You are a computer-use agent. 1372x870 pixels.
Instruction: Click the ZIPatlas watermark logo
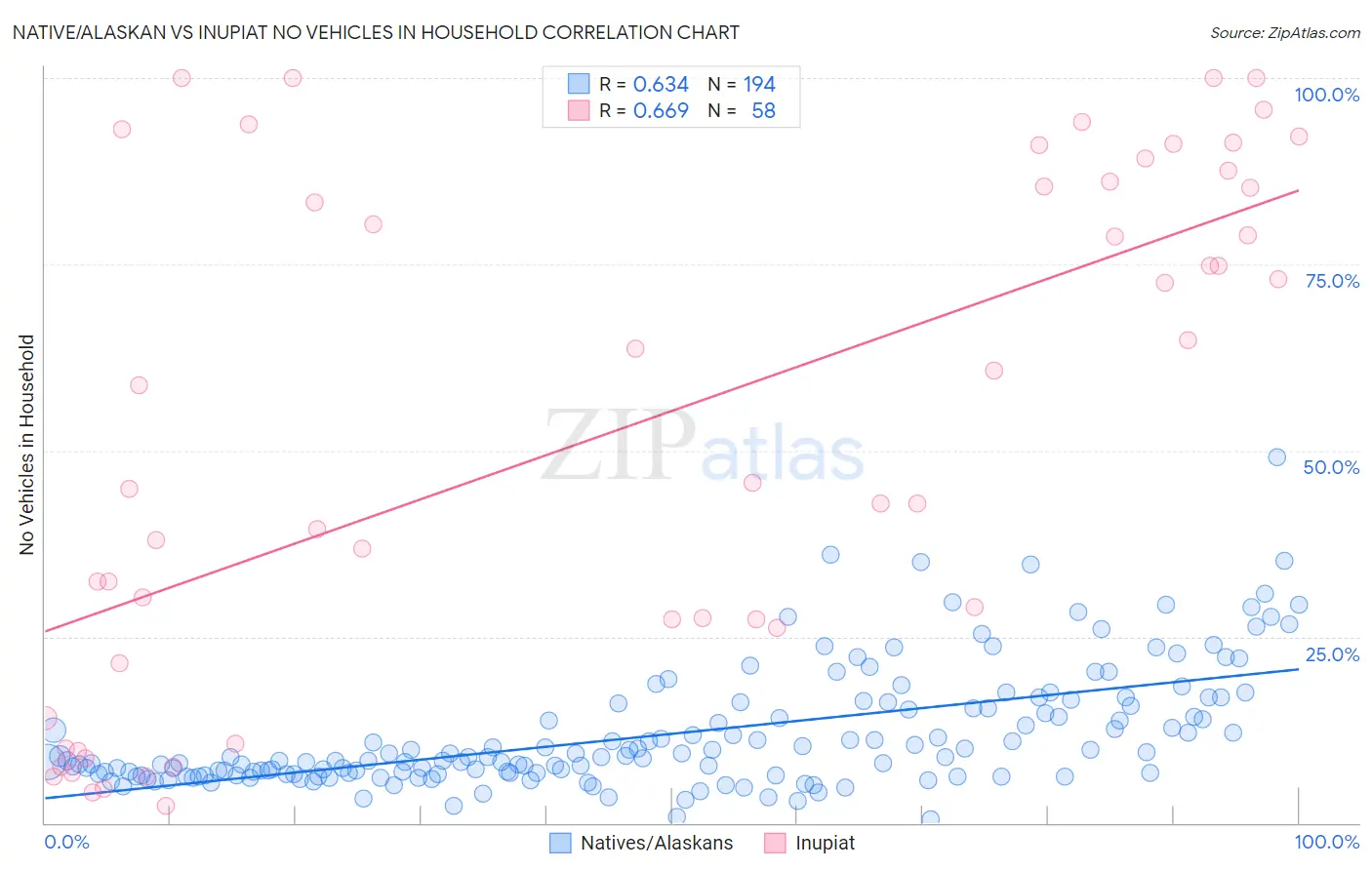click(703, 446)
